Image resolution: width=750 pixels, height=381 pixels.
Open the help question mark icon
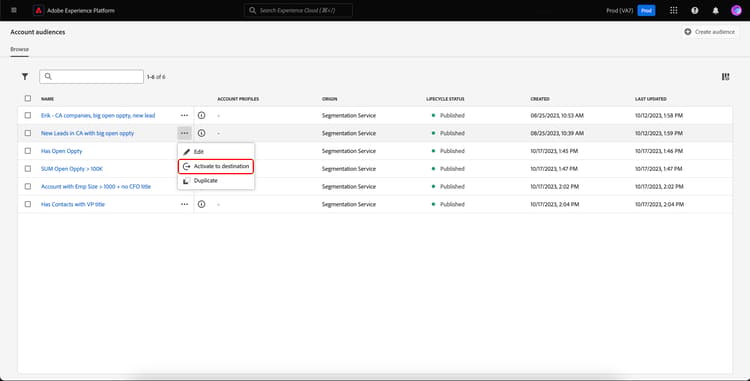(695, 10)
